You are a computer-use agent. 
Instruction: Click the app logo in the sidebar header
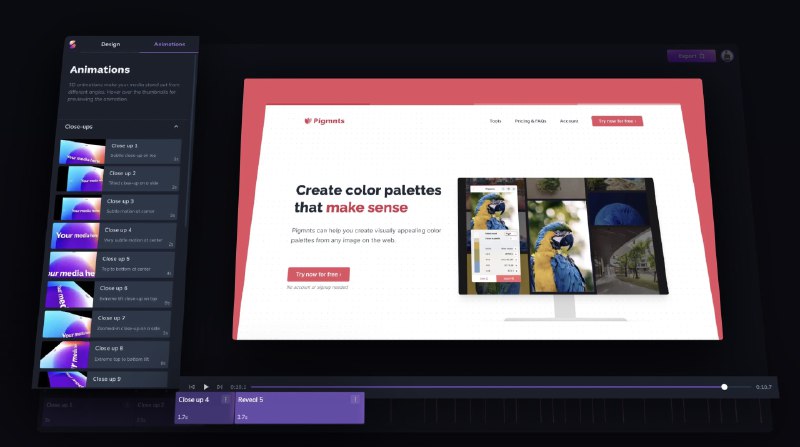pyautogui.click(x=72, y=44)
